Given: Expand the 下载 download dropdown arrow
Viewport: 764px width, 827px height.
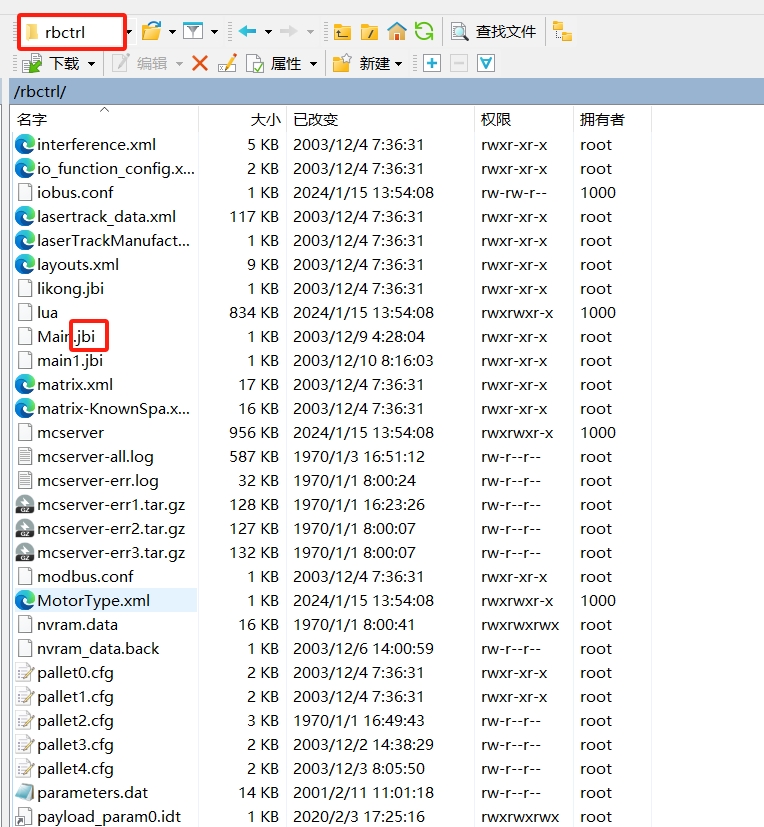Looking at the screenshot, I should point(92,64).
